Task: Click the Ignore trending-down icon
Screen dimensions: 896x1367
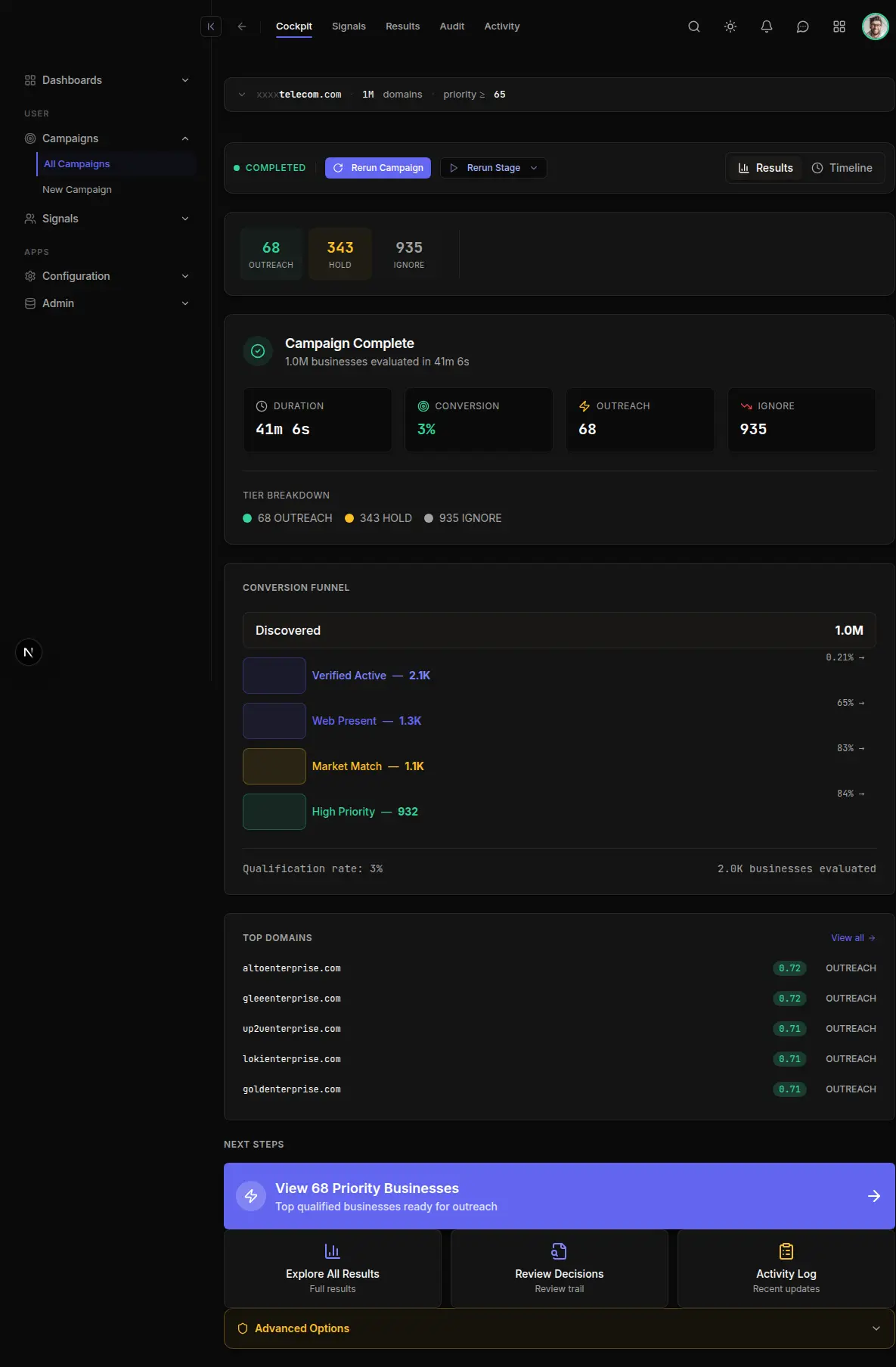Action: coord(746,406)
